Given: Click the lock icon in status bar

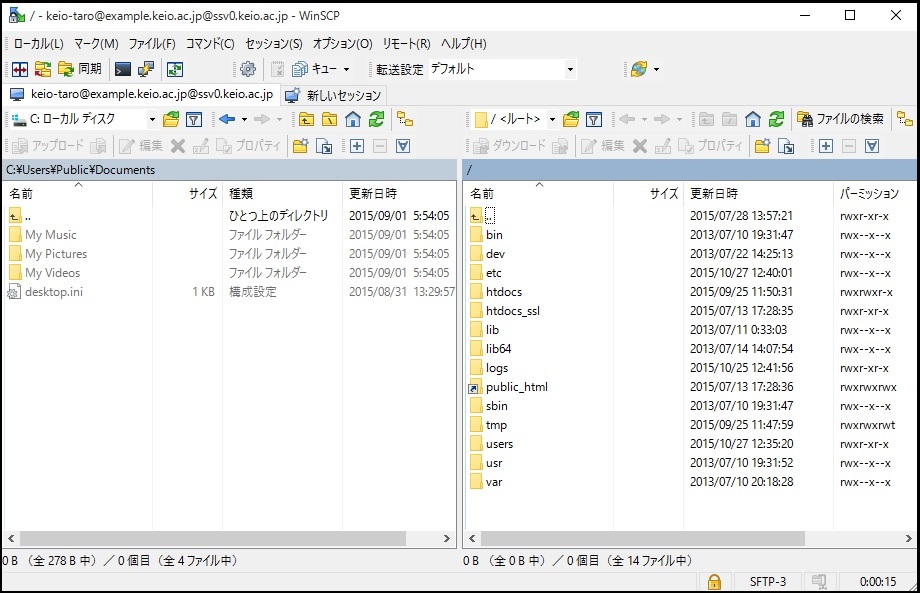Looking at the screenshot, I should [714, 581].
